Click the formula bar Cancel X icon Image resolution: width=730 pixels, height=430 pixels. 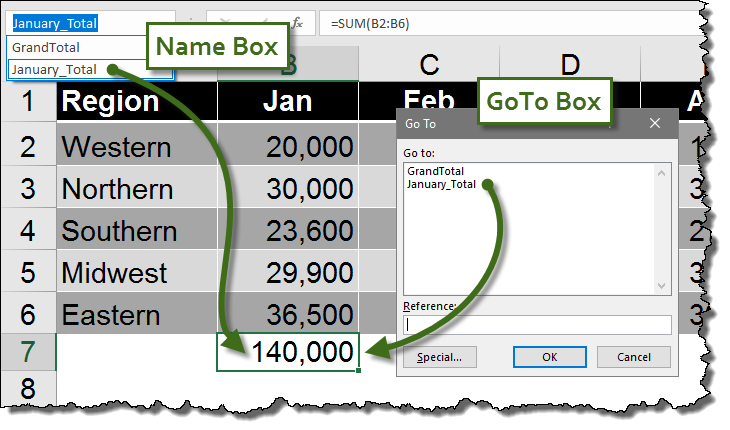point(226,22)
